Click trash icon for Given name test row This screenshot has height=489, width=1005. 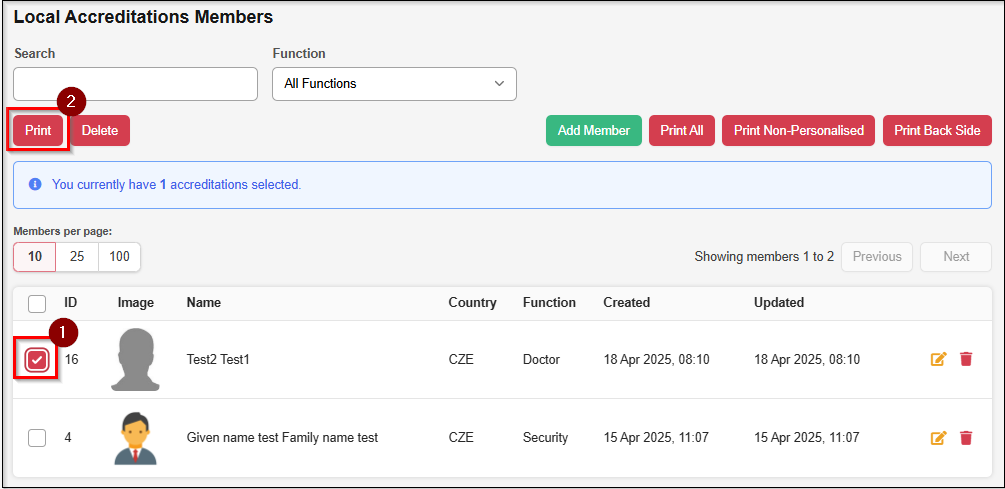966,437
